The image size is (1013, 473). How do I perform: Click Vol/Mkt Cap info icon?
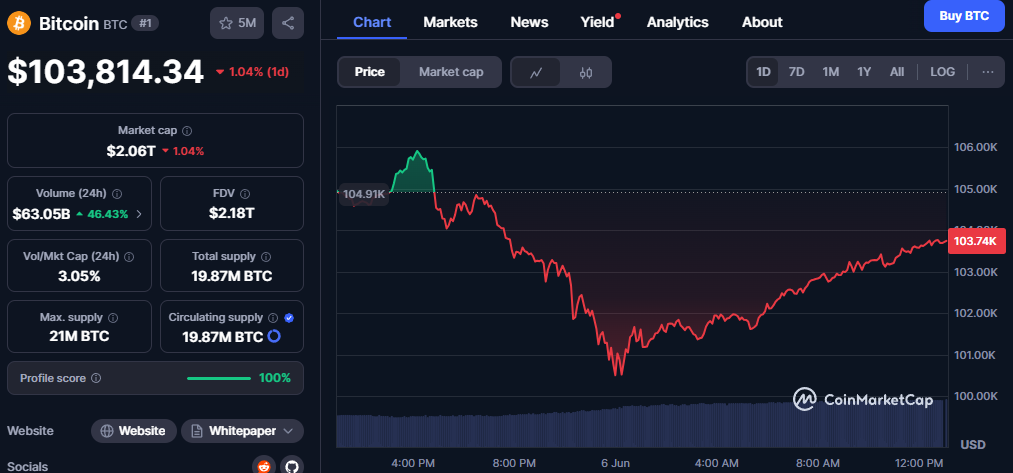pos(129,257)
